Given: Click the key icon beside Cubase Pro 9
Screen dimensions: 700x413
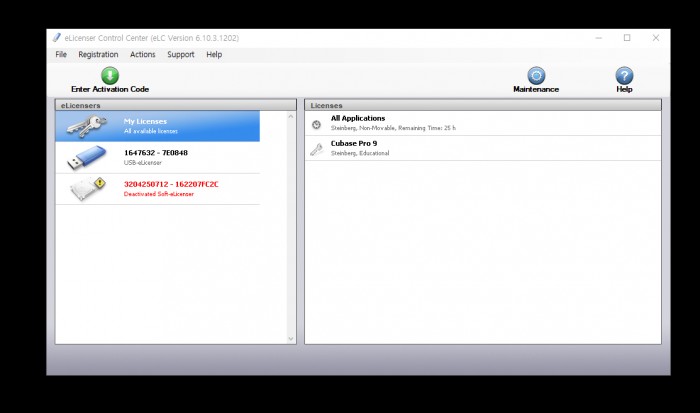Looking at the screenshot, I should click(317, 150).
